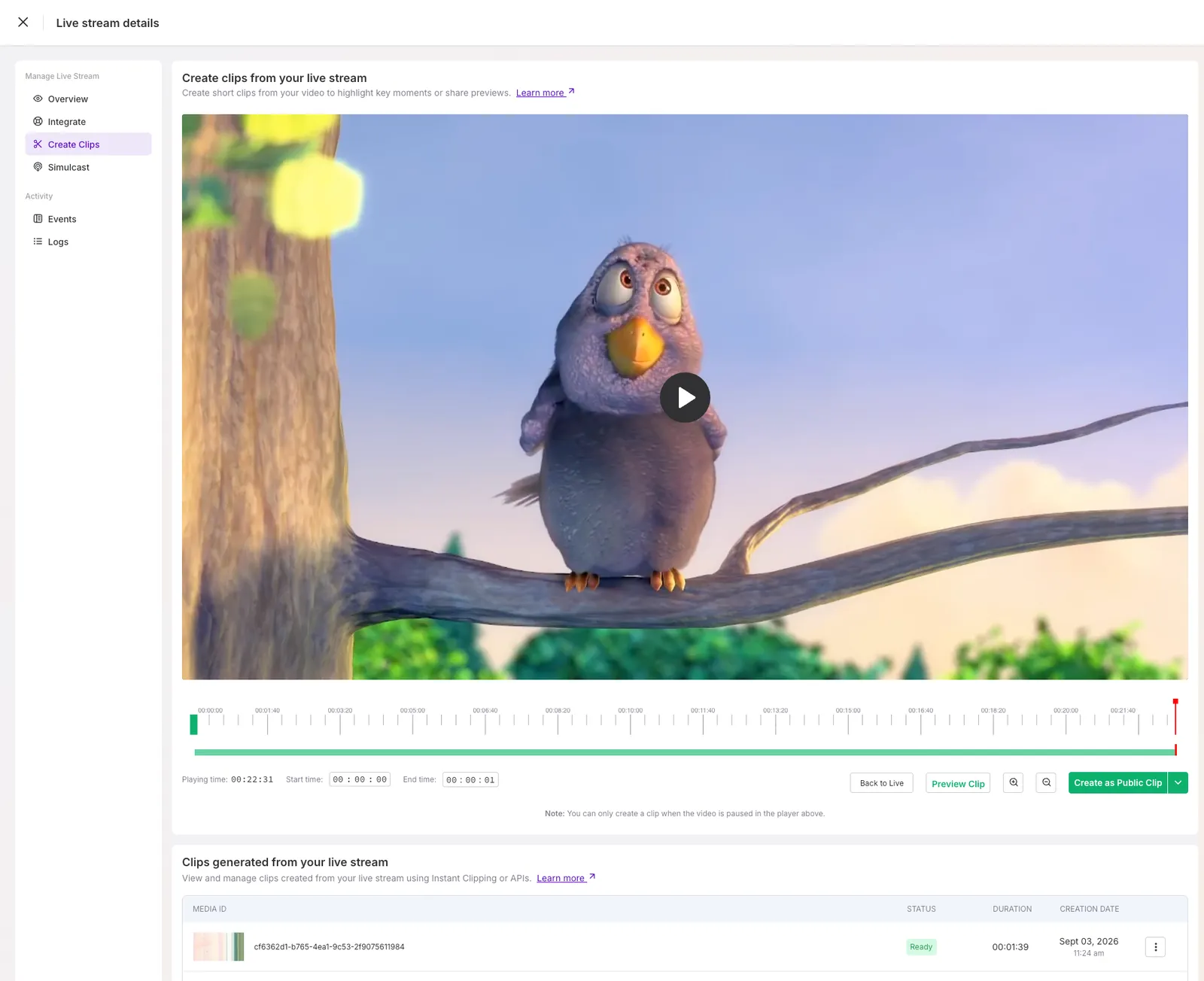Click the 00:01:39 duration value
1204x981 pixels.
[x=1010, y=947]
